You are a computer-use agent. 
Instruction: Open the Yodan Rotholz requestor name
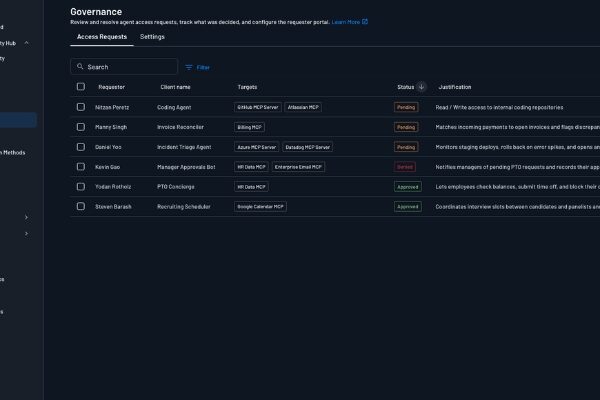pyautogui.click(x=113, y=187)
